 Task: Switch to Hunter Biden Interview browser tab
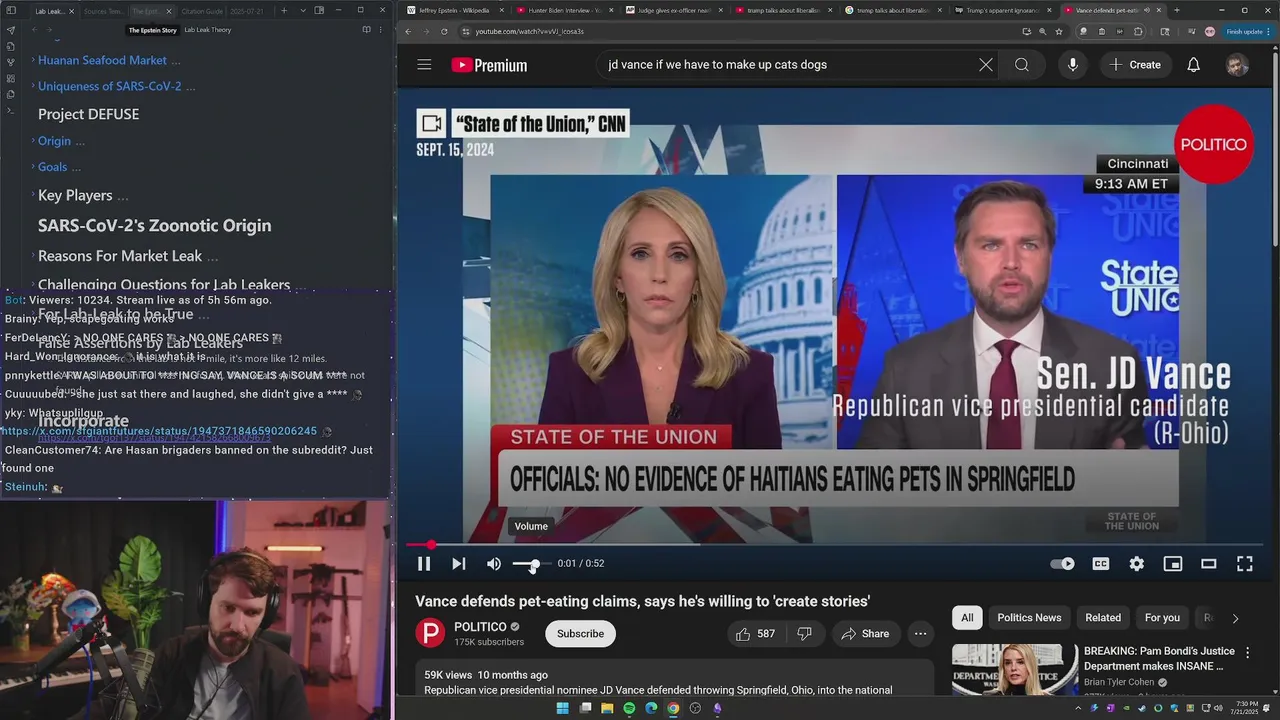point(564,10)
